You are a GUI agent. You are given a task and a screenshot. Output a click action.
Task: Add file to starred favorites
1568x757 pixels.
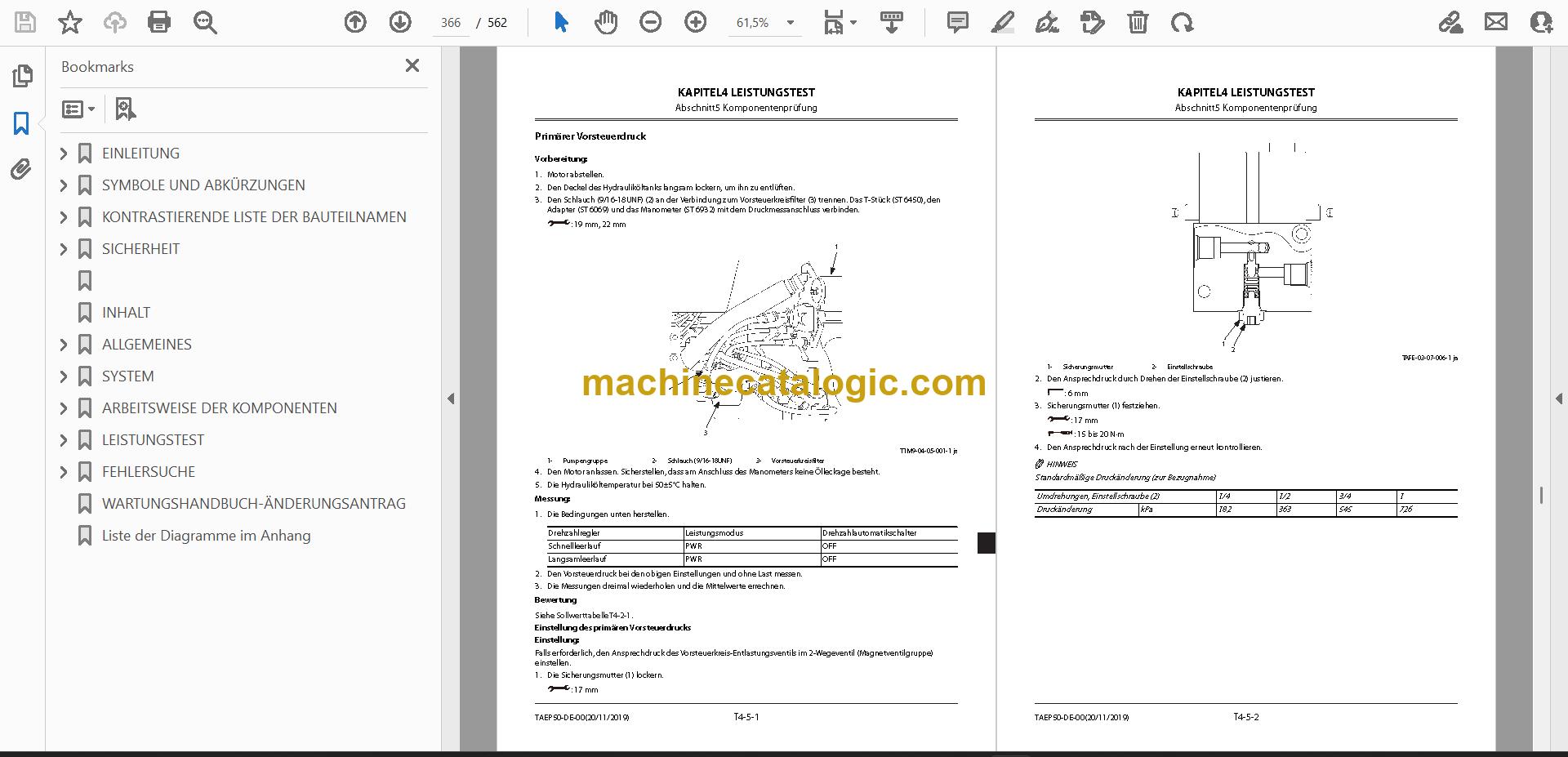70,22
